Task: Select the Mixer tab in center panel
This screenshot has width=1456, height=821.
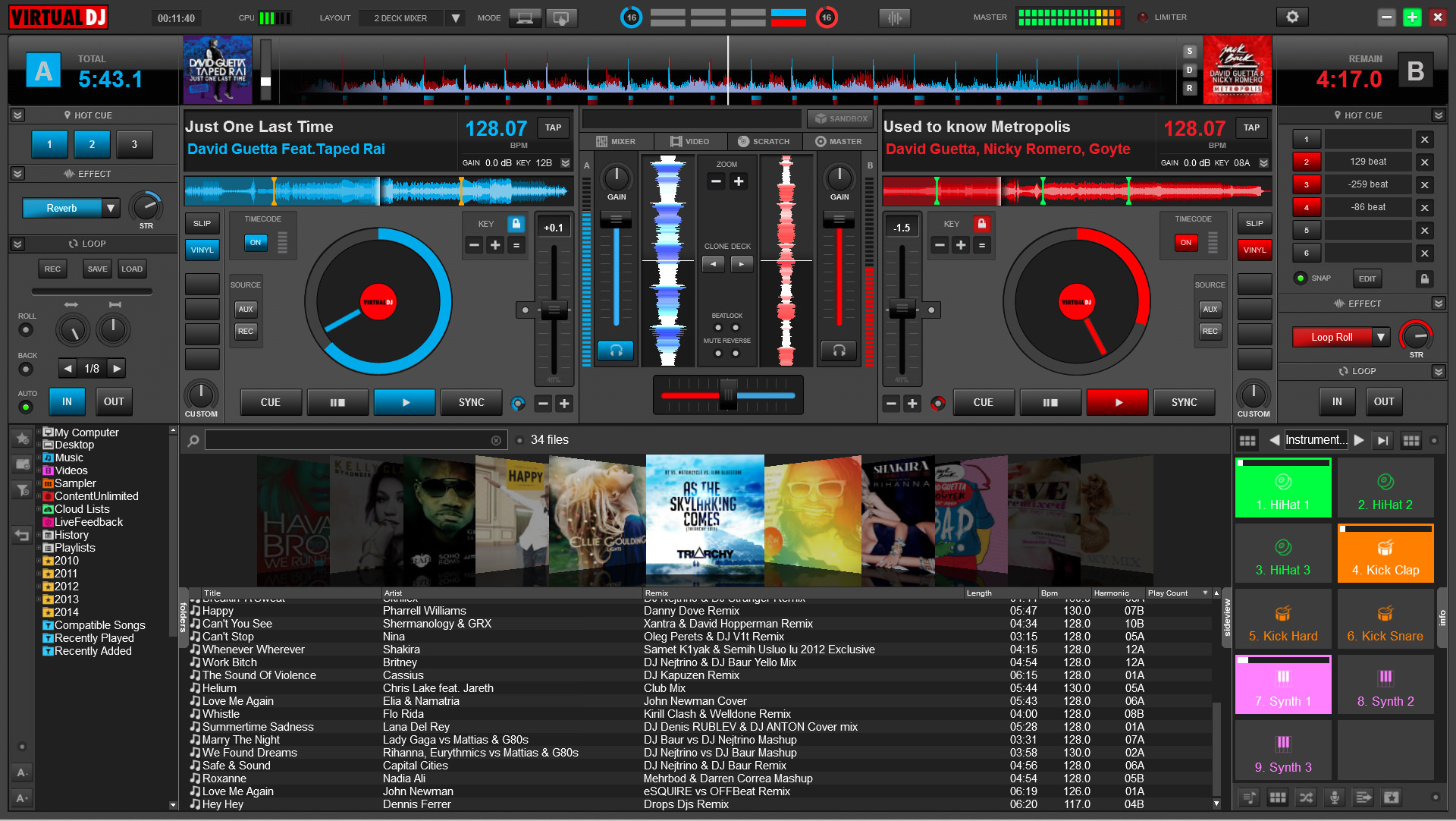Action: tap(615, 141)
